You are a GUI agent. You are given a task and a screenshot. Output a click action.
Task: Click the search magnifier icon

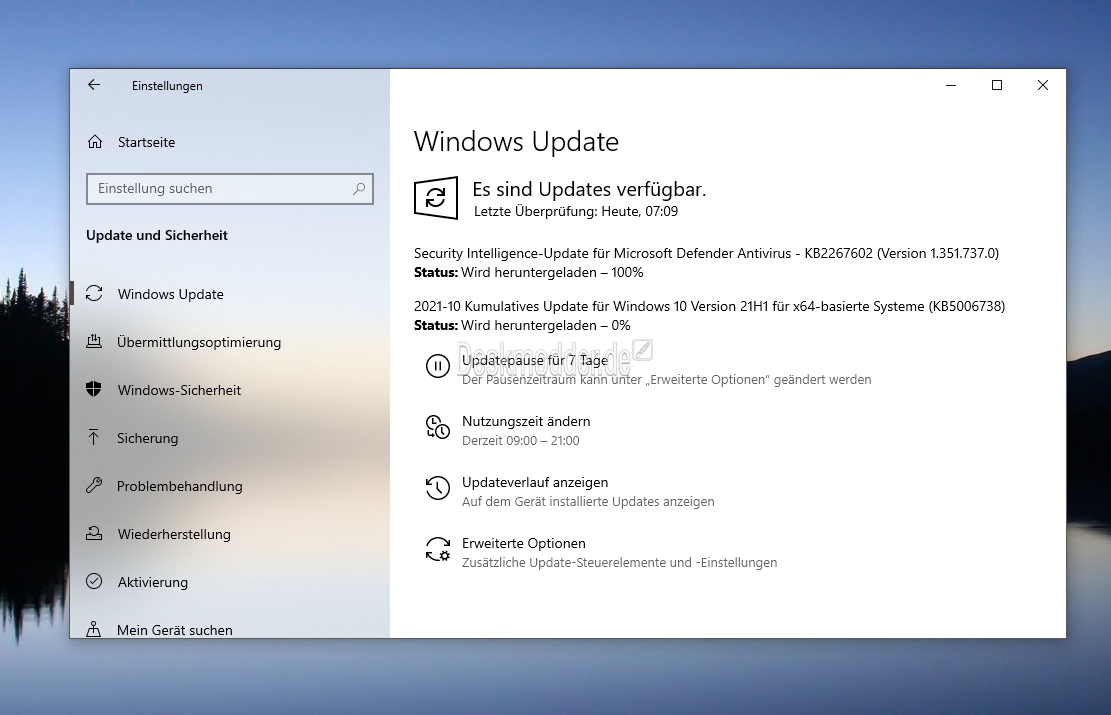pyautogui.click(x=359, y=188)
